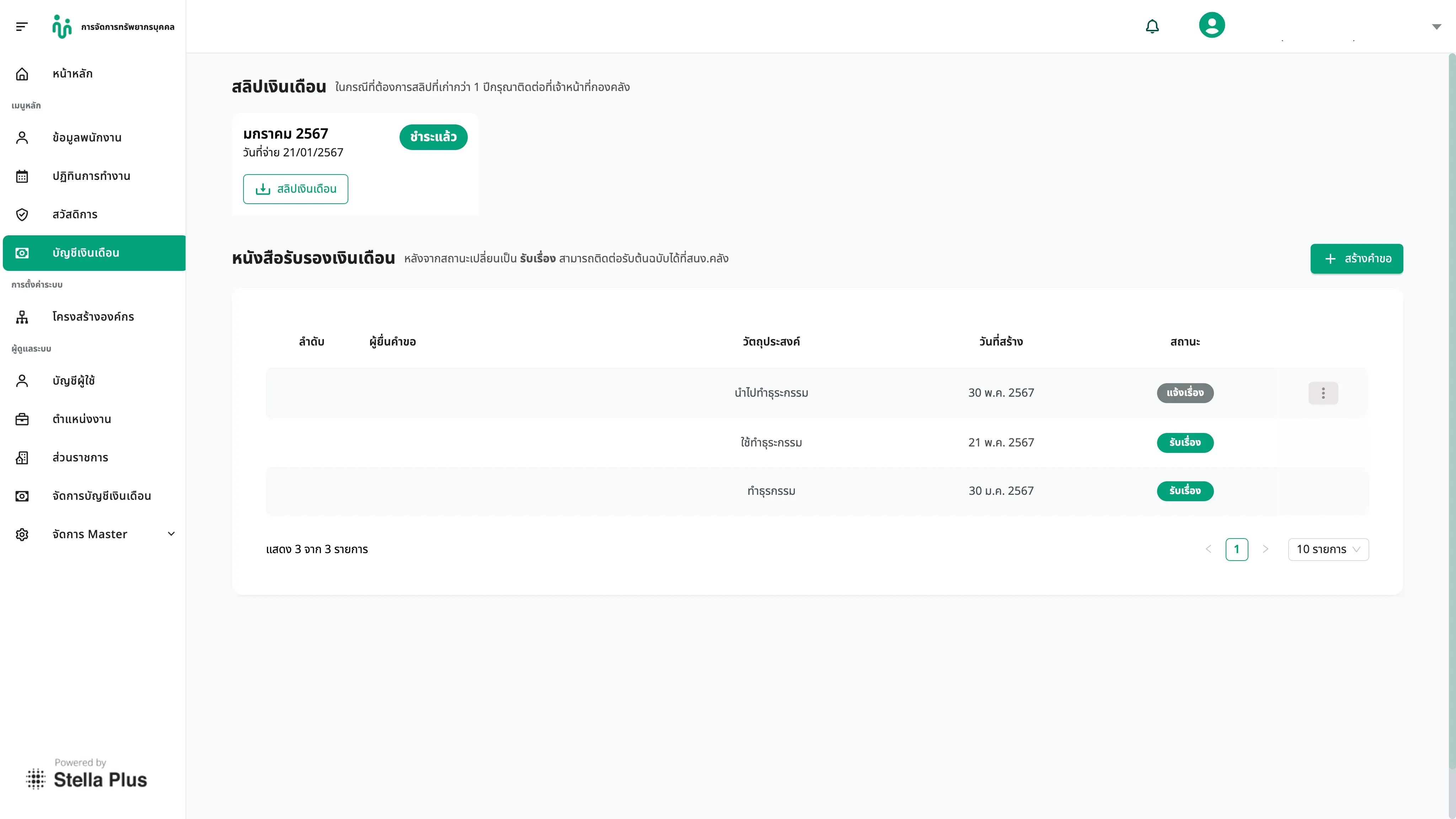Screen dimensions: 1456x819
Task: Click the ส่วนราชการ building icon
Action: click(x=22, y=458)
